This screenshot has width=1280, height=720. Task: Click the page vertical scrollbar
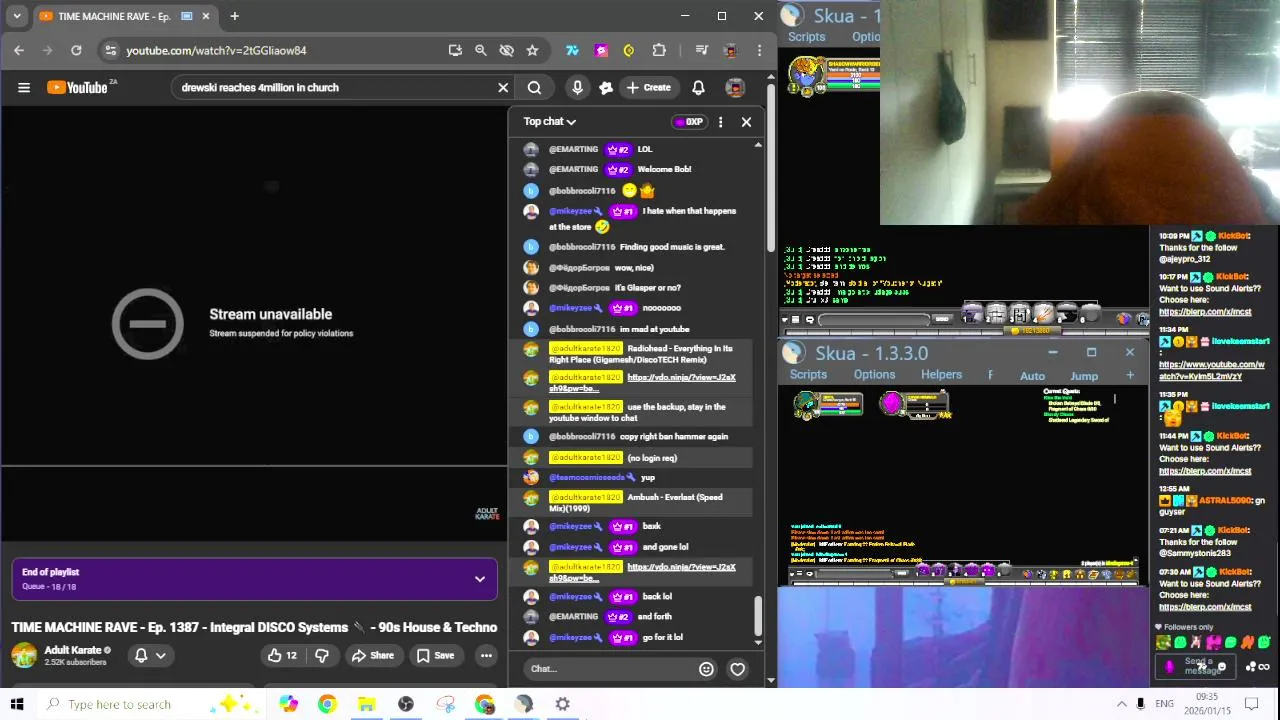[x=770, y=168]
